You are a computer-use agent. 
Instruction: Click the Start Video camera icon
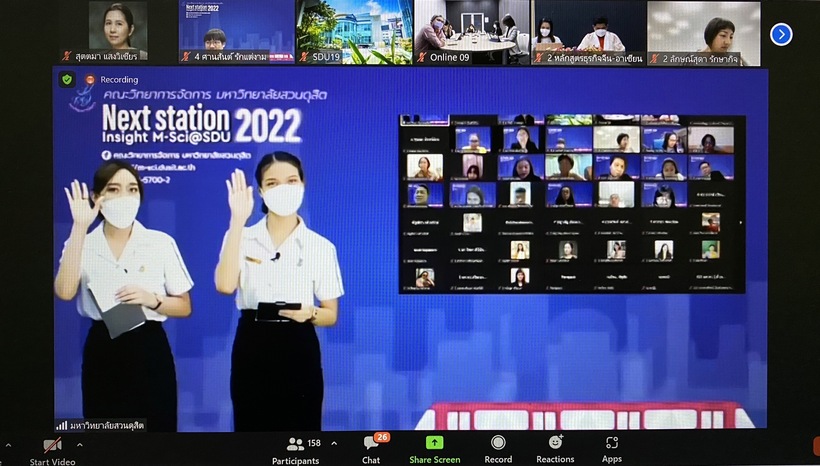click(52, 446)
